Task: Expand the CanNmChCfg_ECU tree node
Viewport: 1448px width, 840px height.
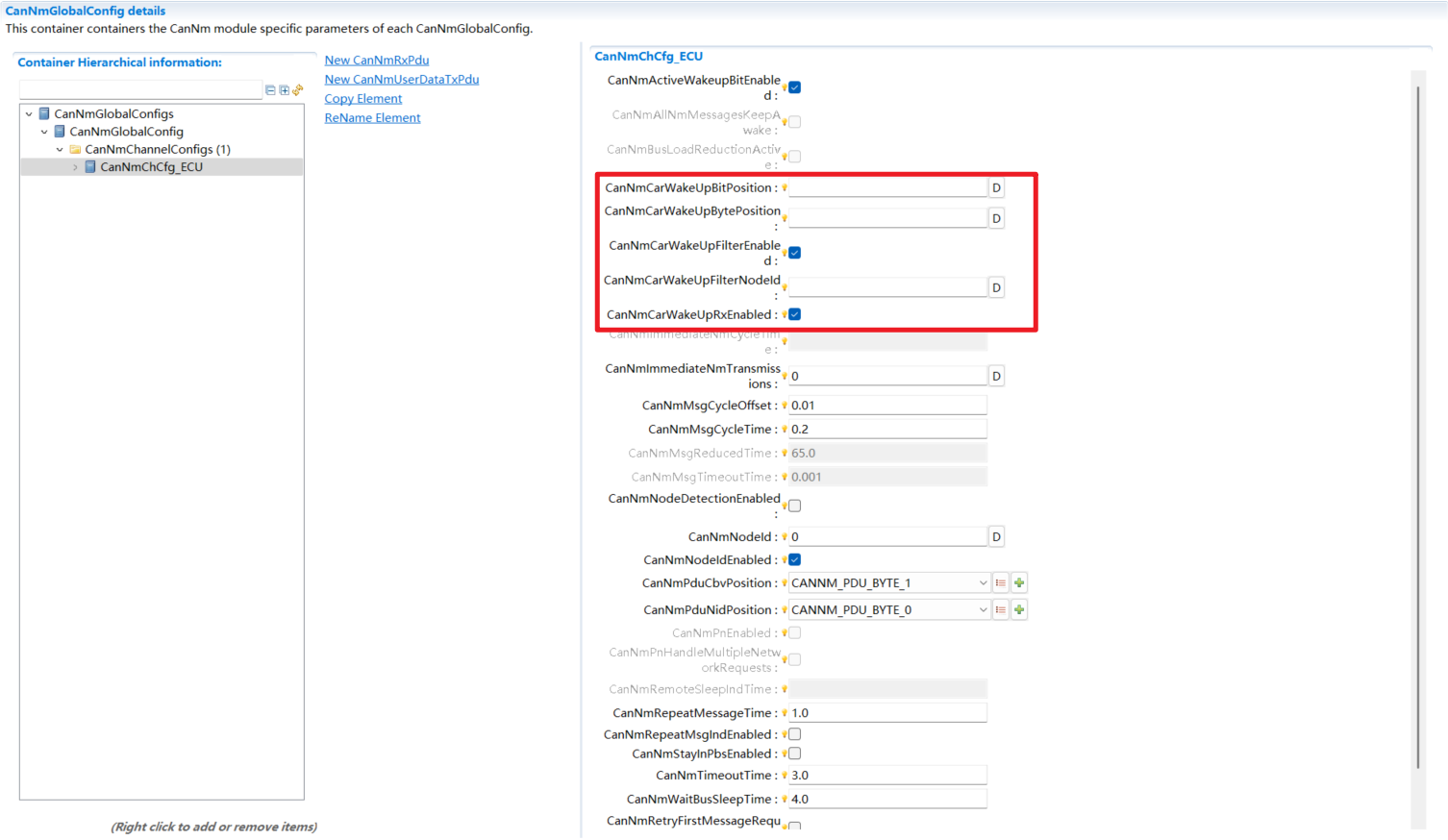Action: point(75,167)
